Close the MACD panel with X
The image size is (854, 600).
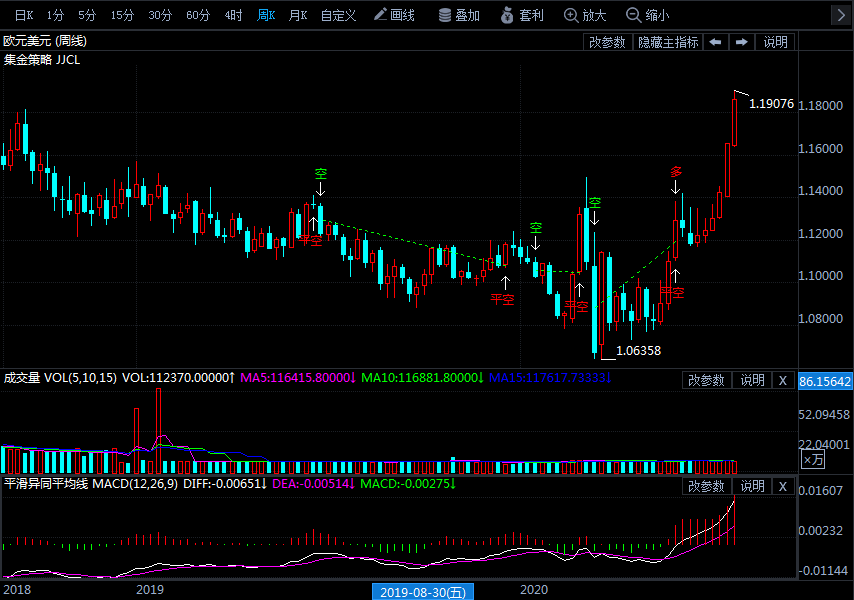point(783,486)
